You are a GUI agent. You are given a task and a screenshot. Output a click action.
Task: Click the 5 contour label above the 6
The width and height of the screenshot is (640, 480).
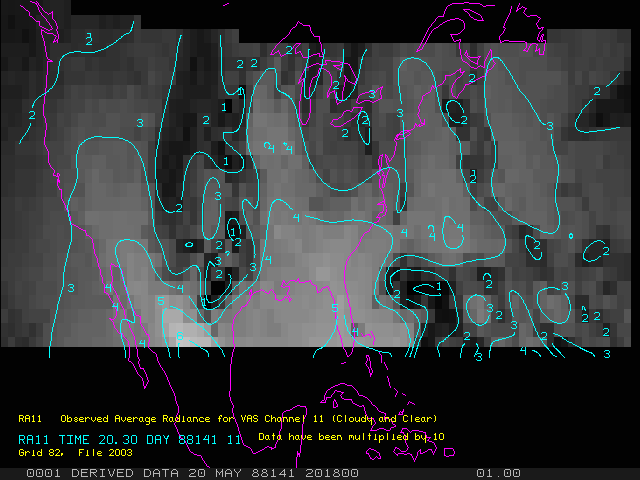(x=160, y=301)
